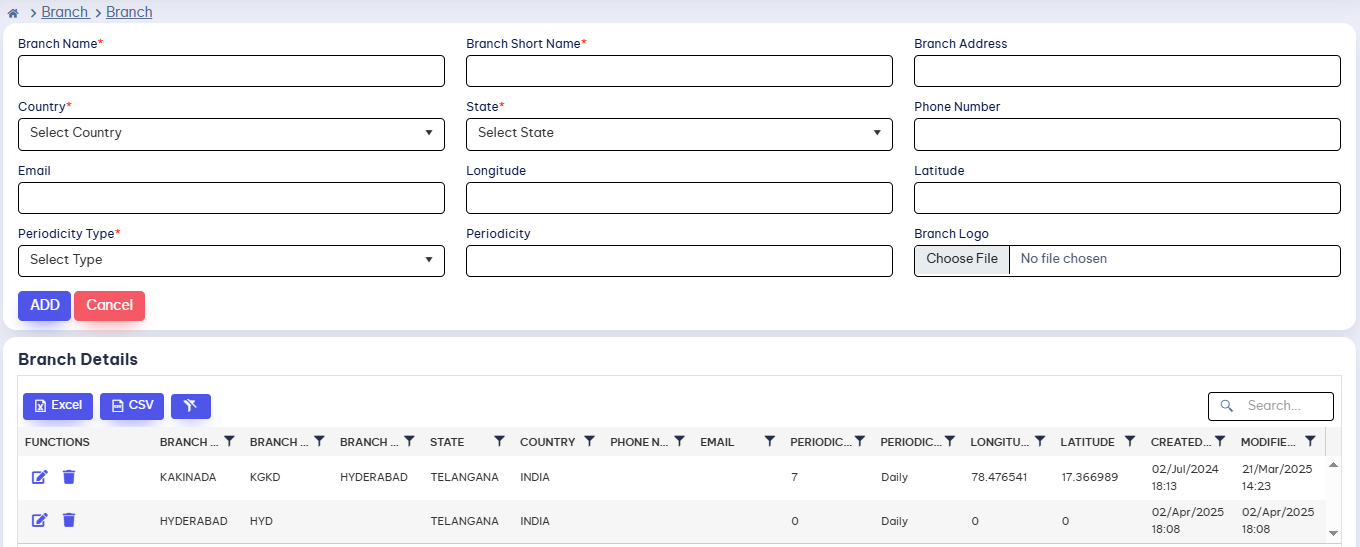Image resolution: width=1360 pixels, height=547 pixels.
Task: Edit the KAKINADA branch row
Action: tap(40, 477)
